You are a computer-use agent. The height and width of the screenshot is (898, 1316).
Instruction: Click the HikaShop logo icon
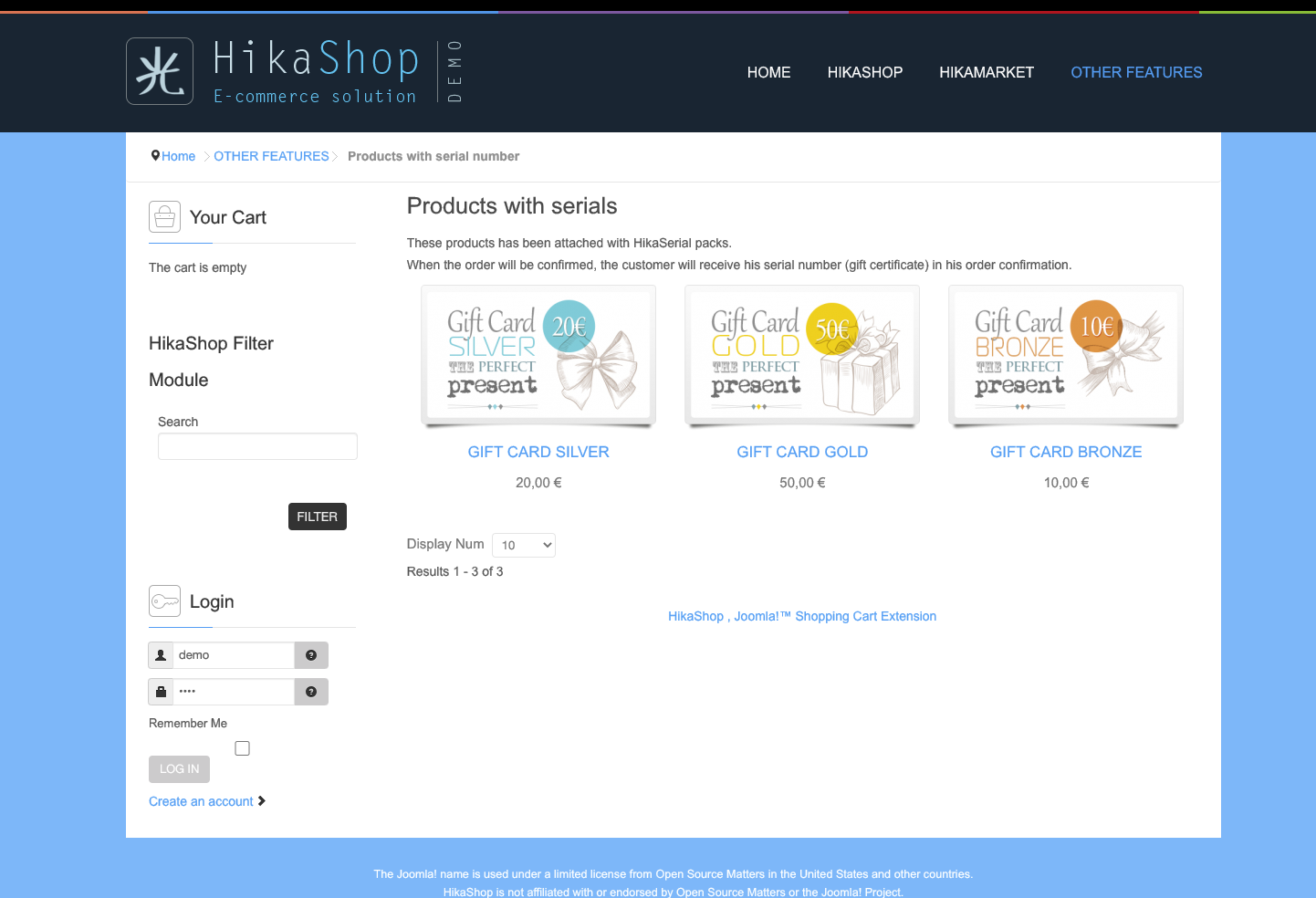point(160,71)
